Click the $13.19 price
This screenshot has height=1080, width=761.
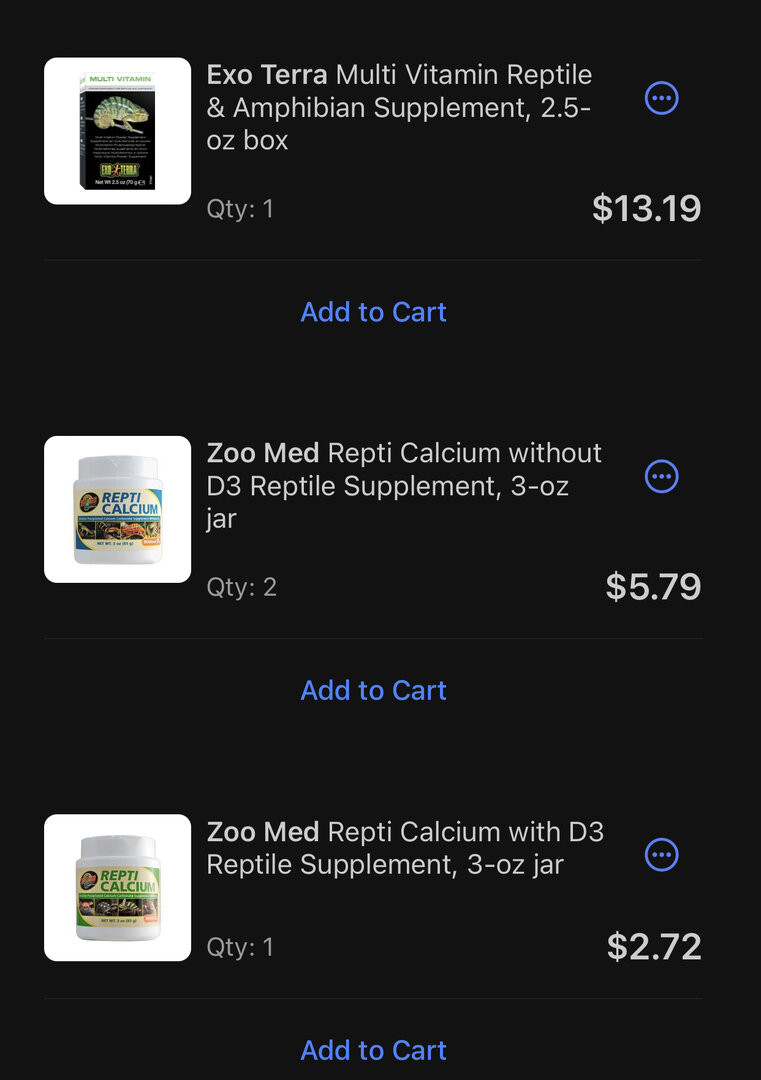(x=646, y=208)
